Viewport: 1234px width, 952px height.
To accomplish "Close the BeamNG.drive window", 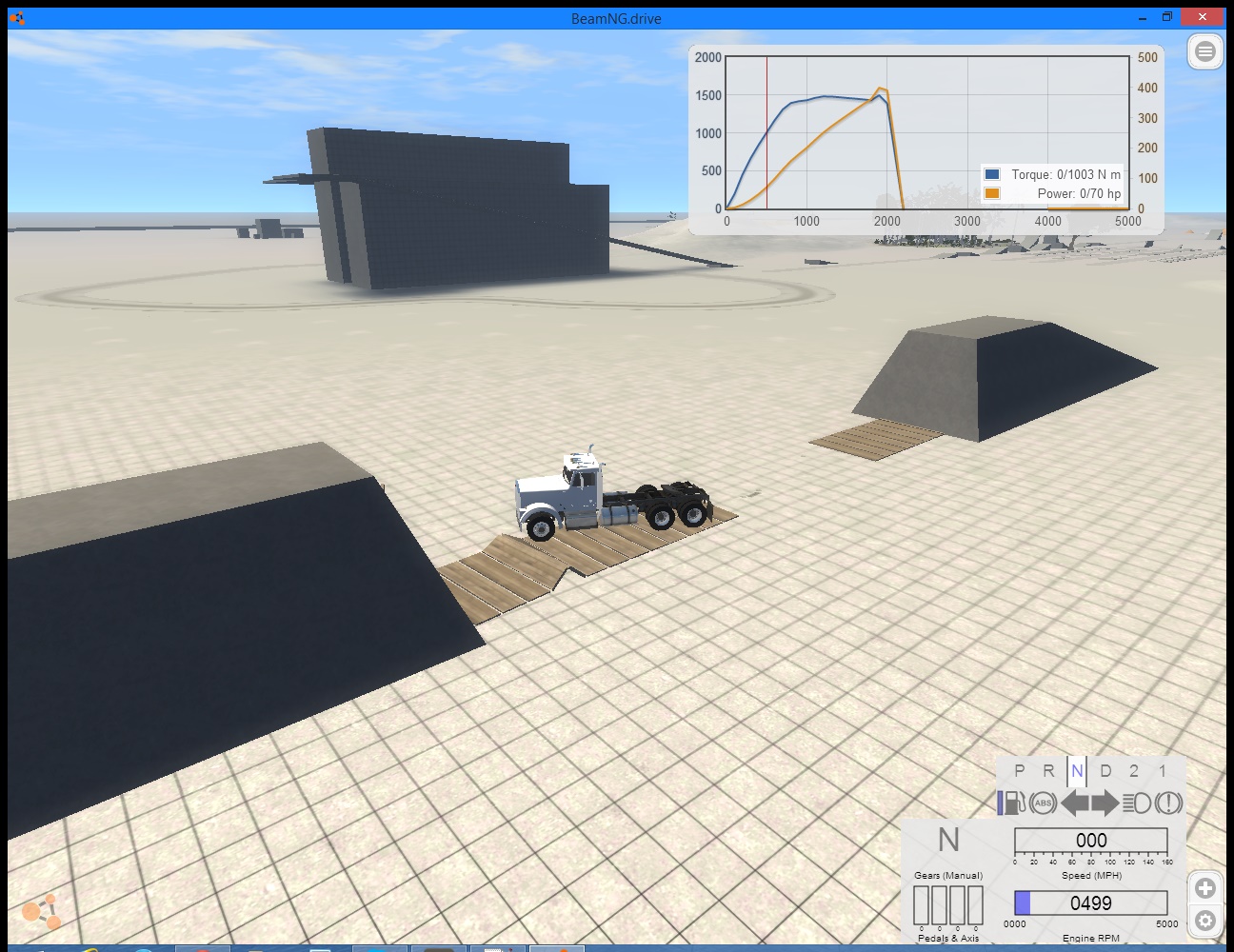I will (1203, 17).
